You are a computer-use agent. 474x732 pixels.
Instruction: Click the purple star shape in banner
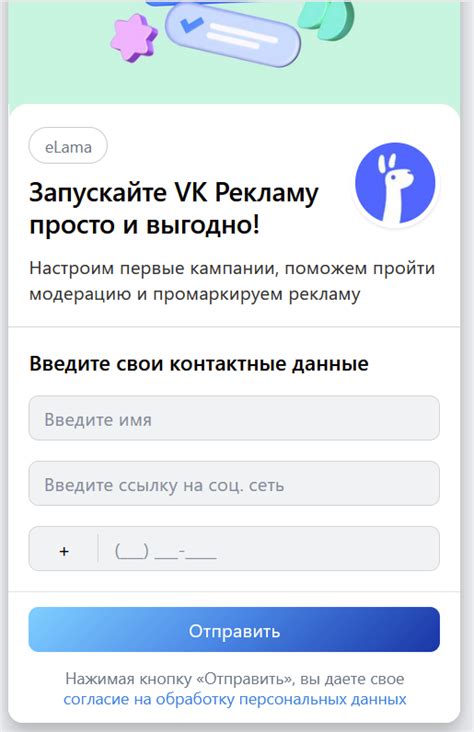(133, 38)
